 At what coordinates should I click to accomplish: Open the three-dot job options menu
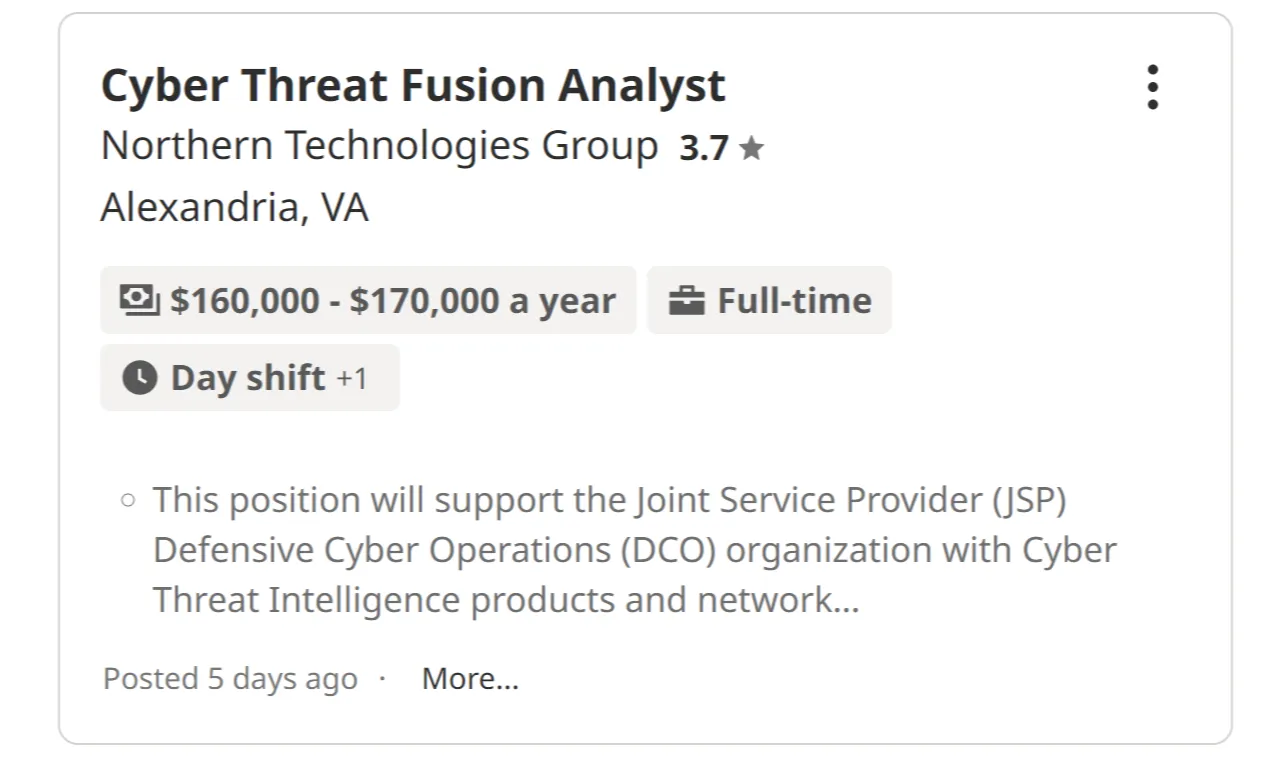(1152, 87)
